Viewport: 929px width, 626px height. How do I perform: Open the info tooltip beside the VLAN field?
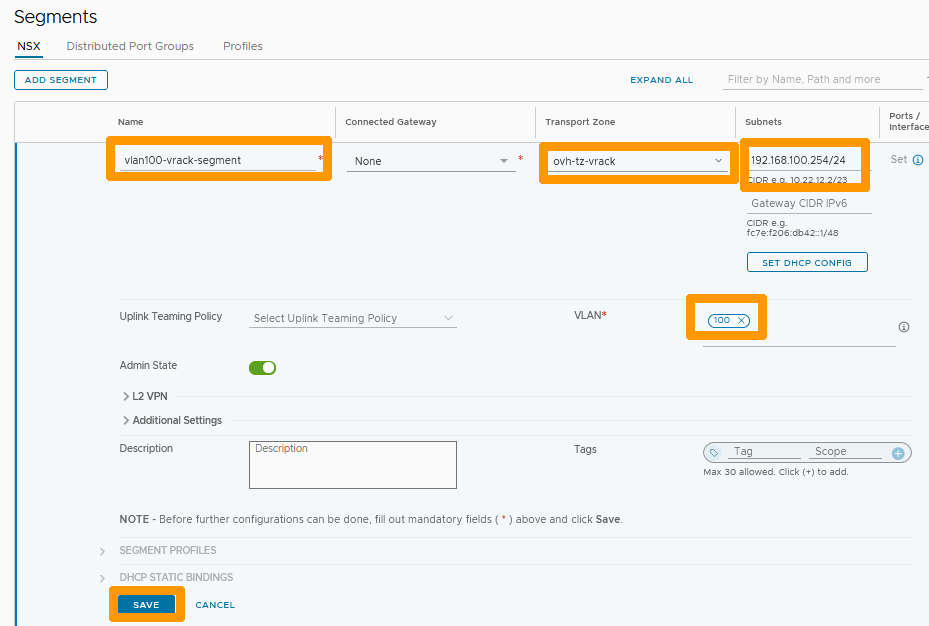pyautogui.click(x=903, y=327)
